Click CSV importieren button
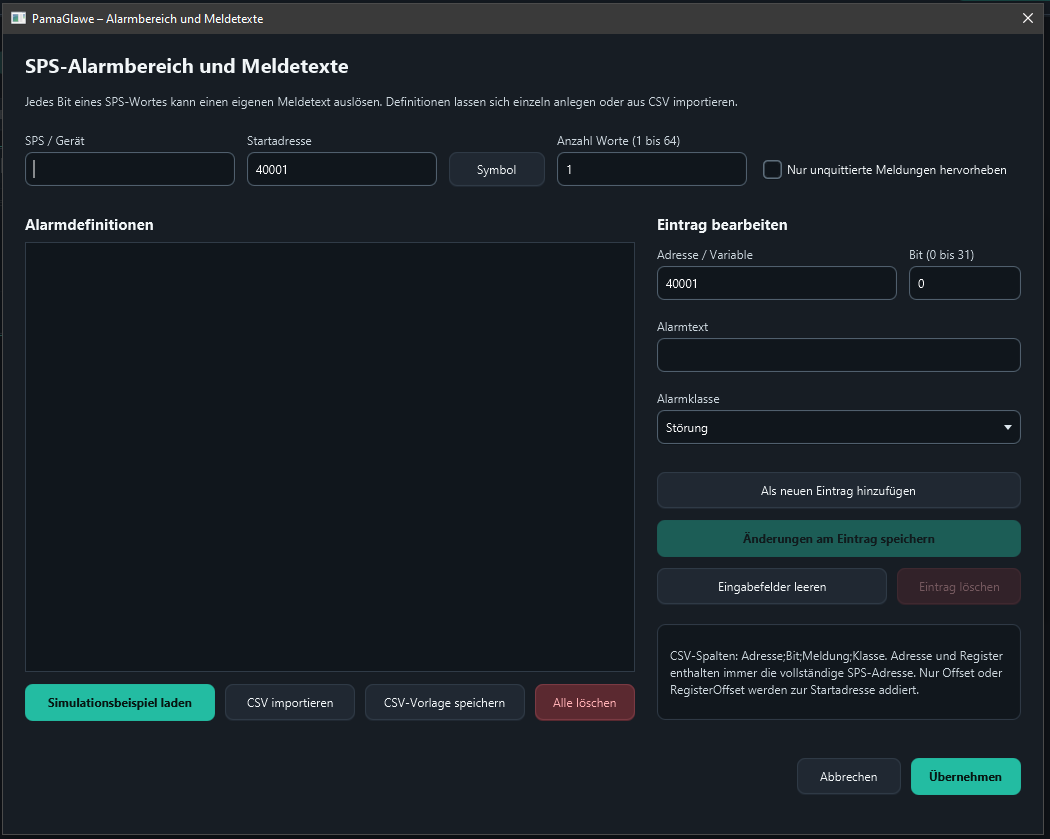The image size is (1050, 839). coord(290,702)
